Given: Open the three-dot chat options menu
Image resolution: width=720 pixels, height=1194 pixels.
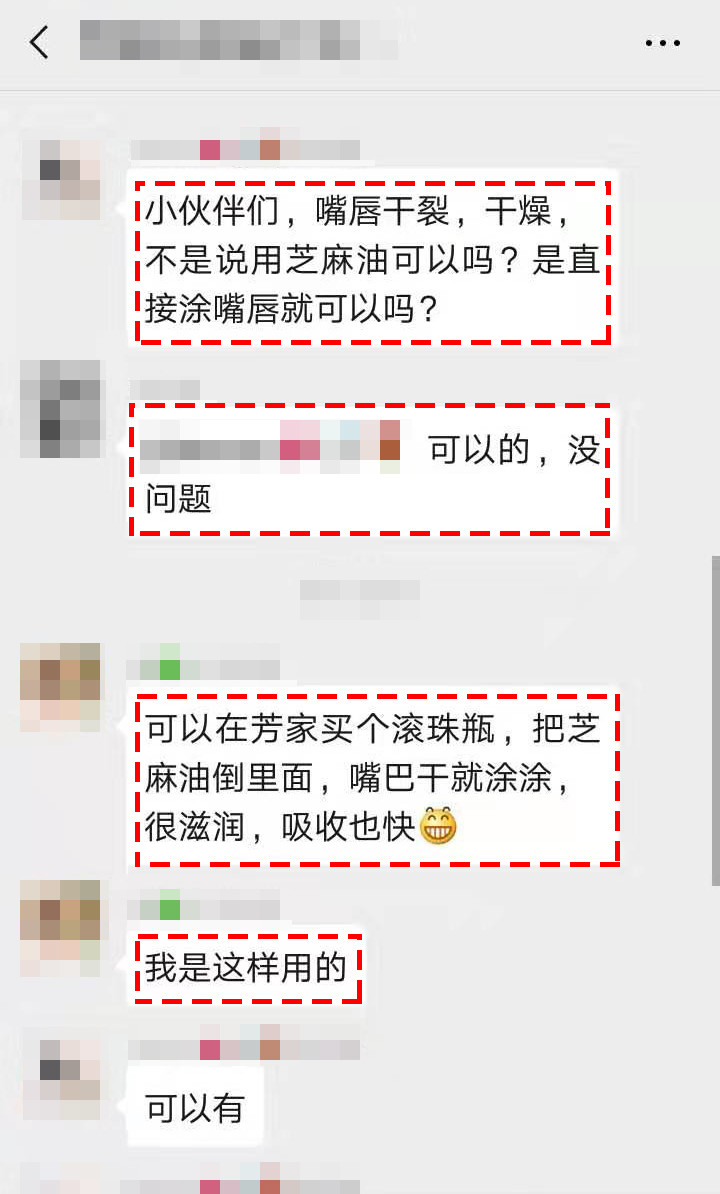Looking at the screenshot, I should coord(662,43).
